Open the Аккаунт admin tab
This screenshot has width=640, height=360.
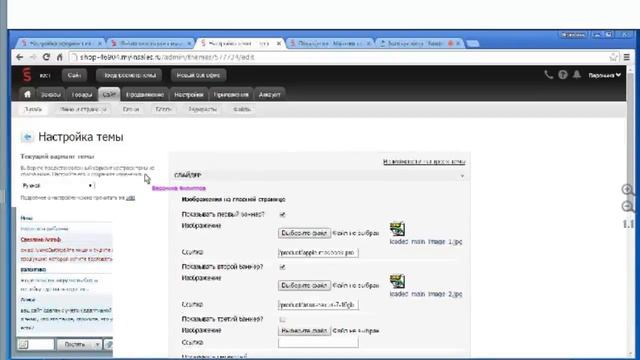269,95
